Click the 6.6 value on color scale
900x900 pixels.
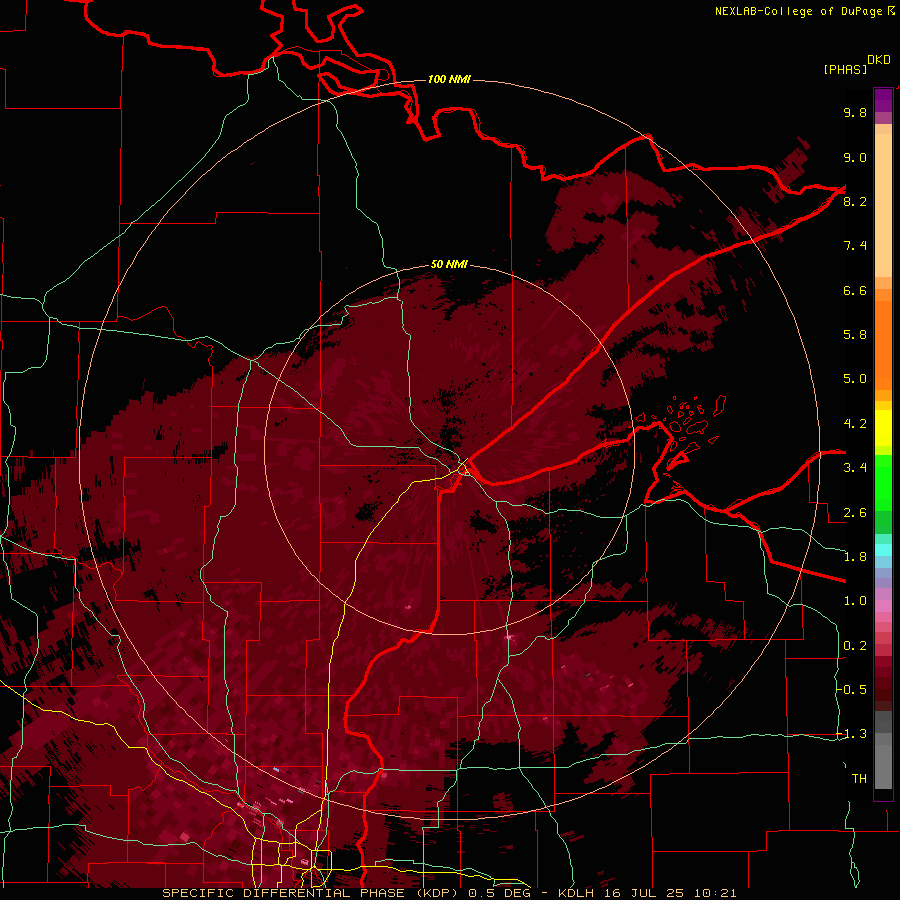855,290
